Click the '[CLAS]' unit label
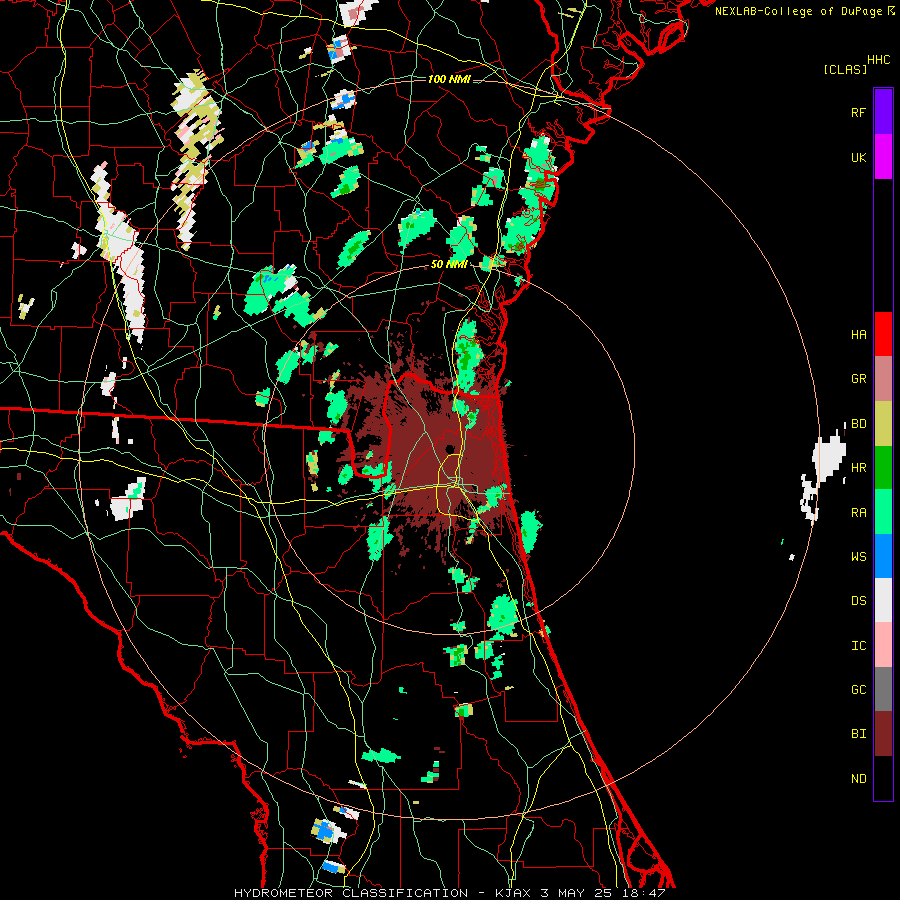 coord(845,69)
